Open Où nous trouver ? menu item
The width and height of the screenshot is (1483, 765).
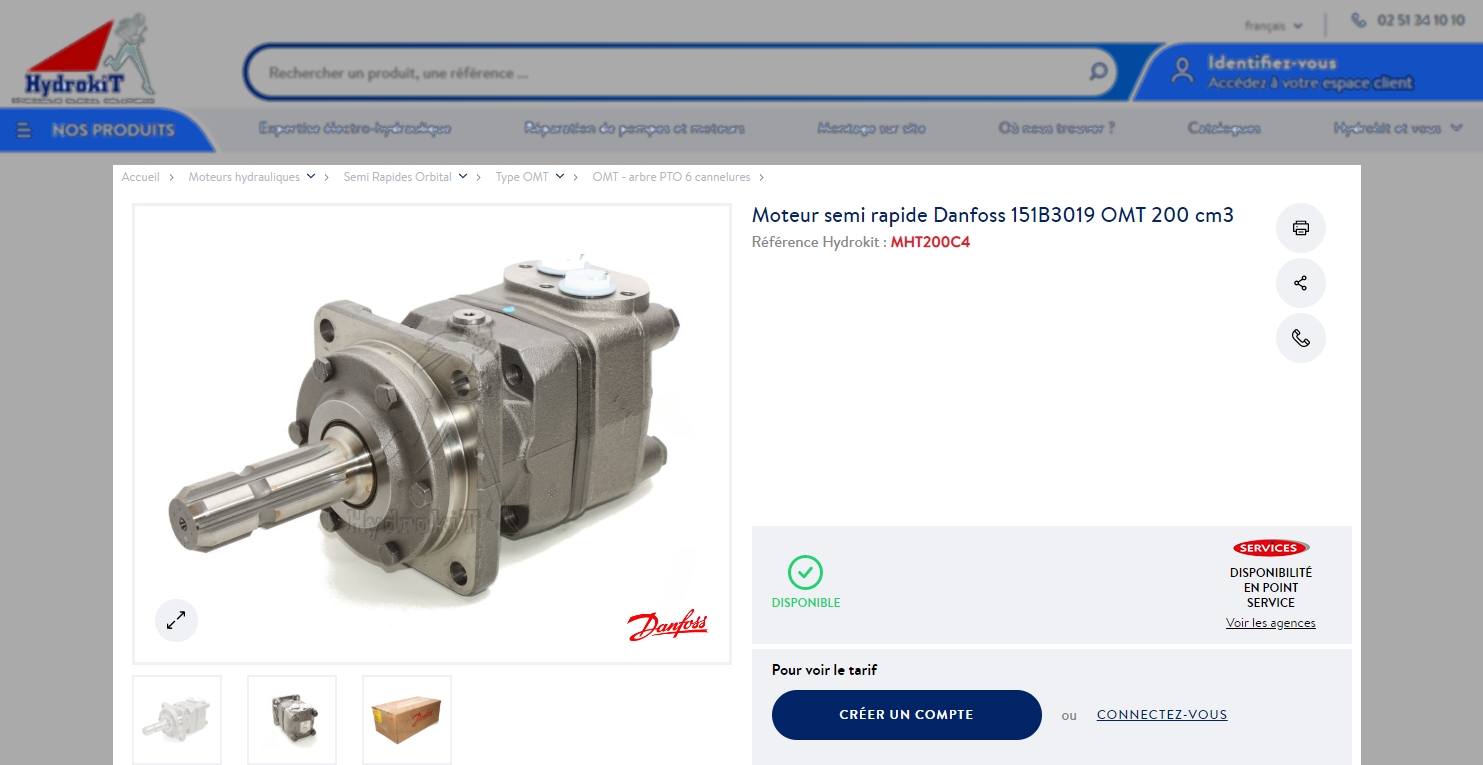(x=1056, y=129)
